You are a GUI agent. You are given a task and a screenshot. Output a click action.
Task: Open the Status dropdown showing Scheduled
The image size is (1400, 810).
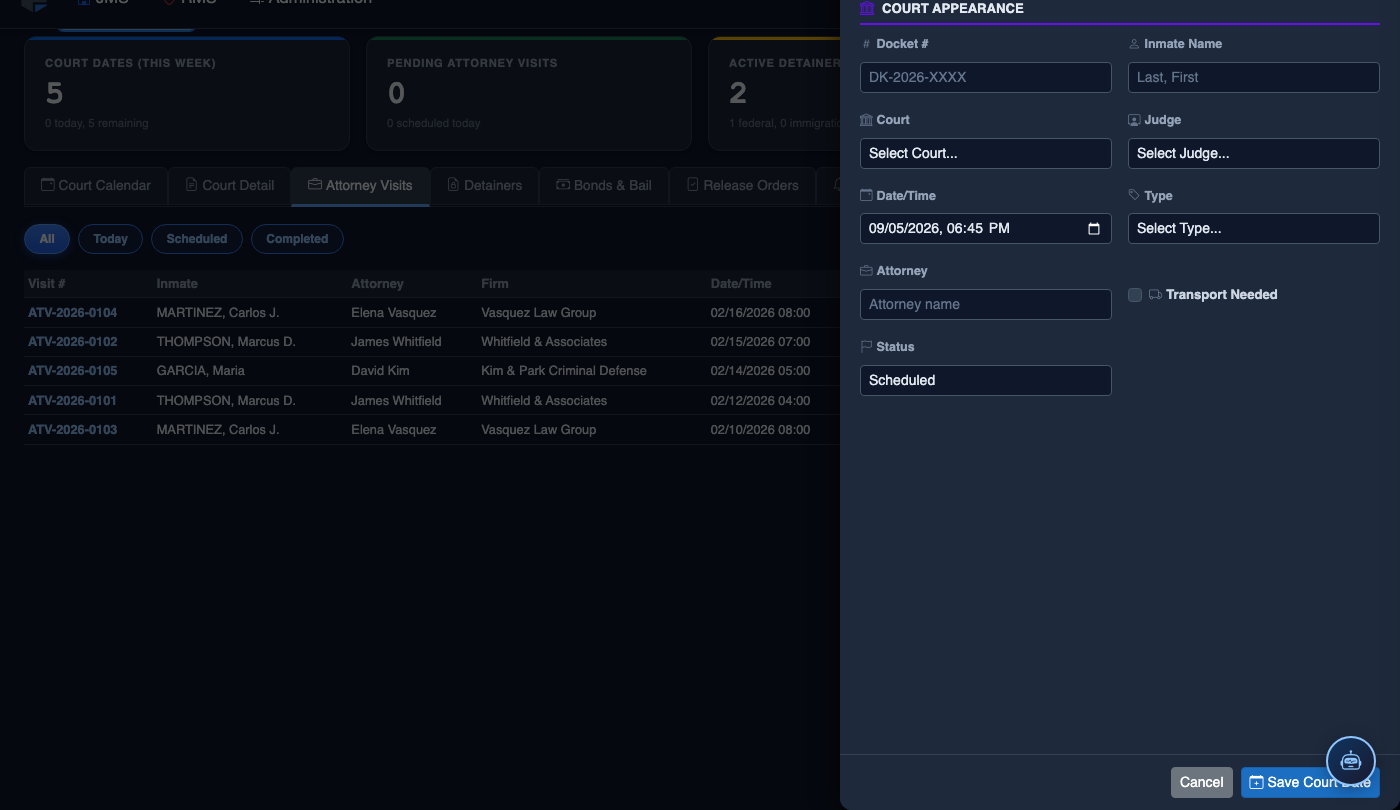986,380
